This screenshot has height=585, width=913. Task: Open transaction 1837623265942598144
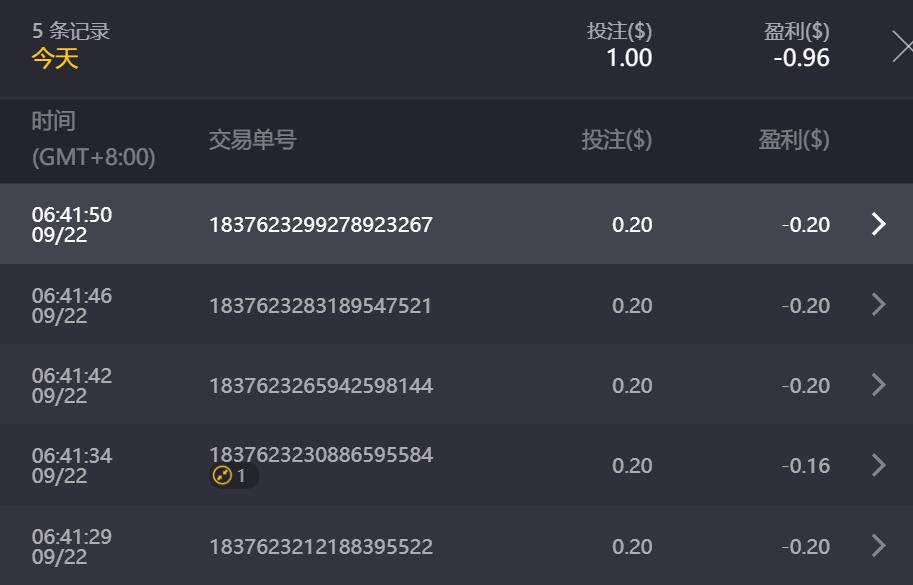[320, 386]
